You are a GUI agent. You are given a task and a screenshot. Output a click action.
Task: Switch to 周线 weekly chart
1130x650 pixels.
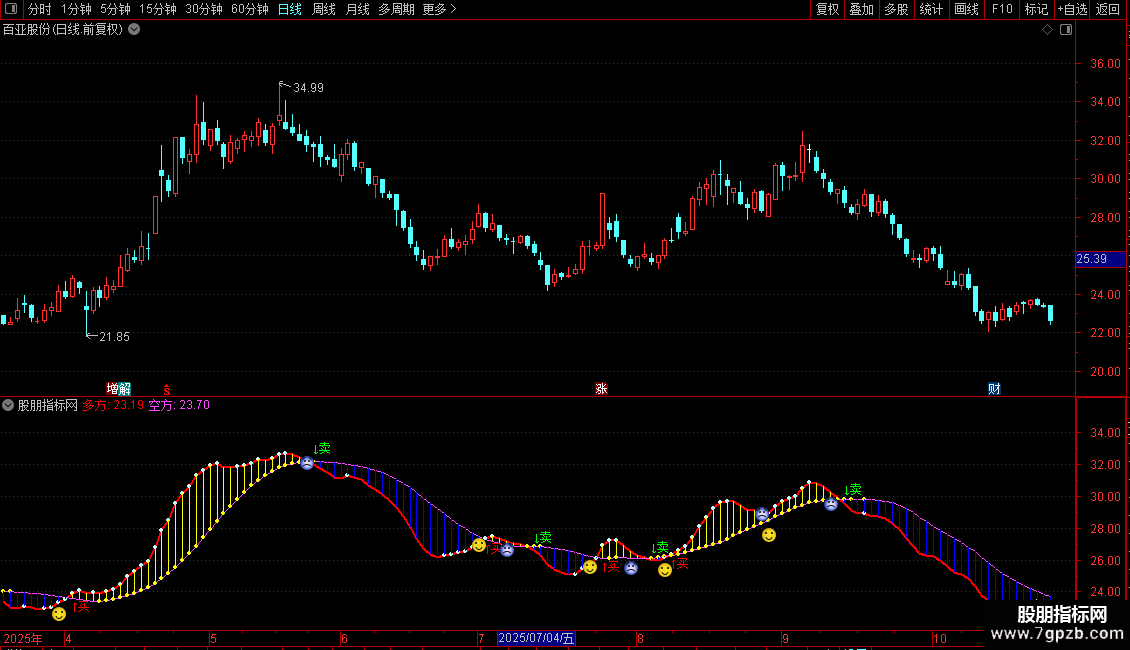point(324,9)
